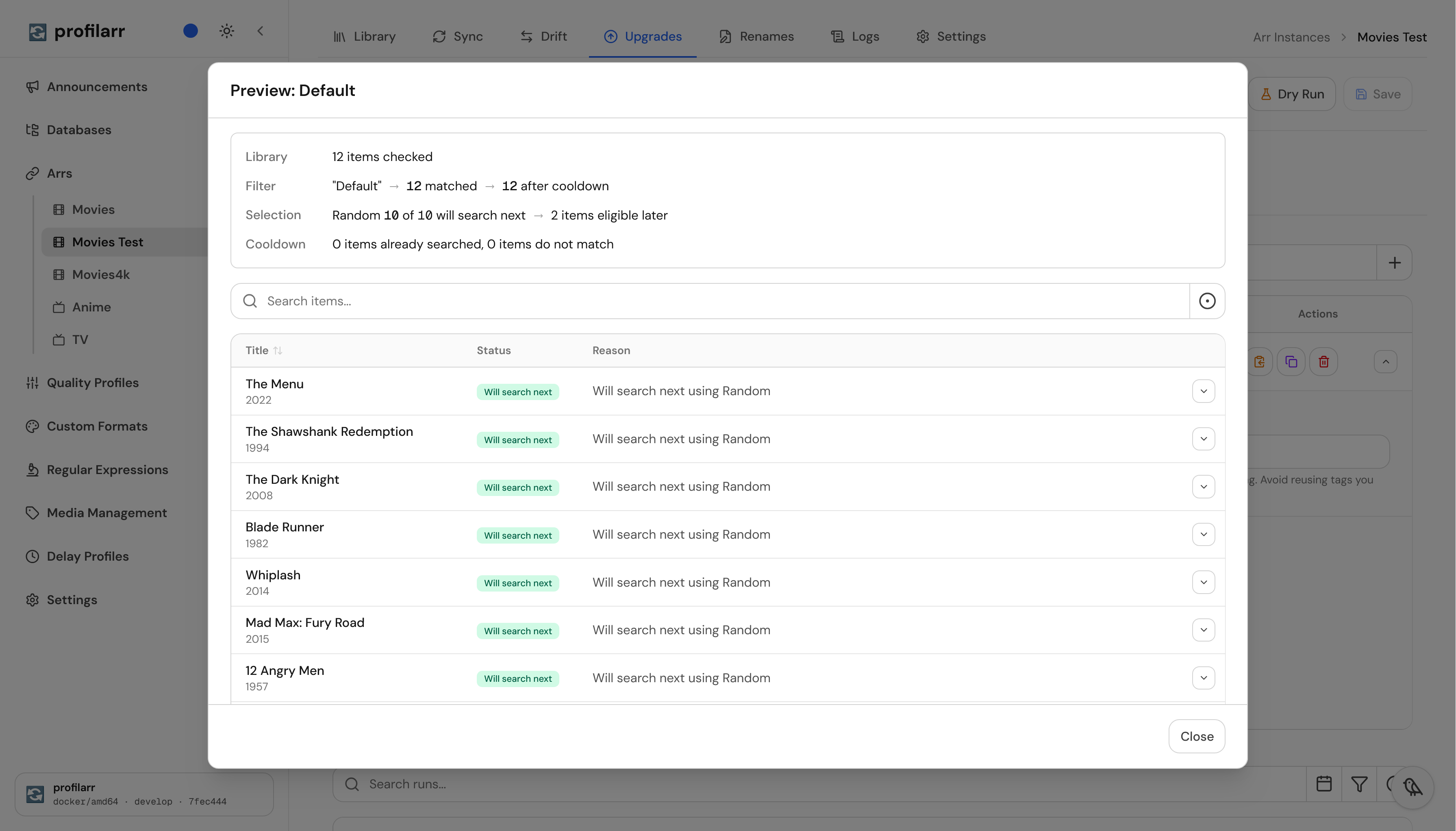The image size is (1456, 831).
Task: Click the Status column header
Action: tap(493, 350)
